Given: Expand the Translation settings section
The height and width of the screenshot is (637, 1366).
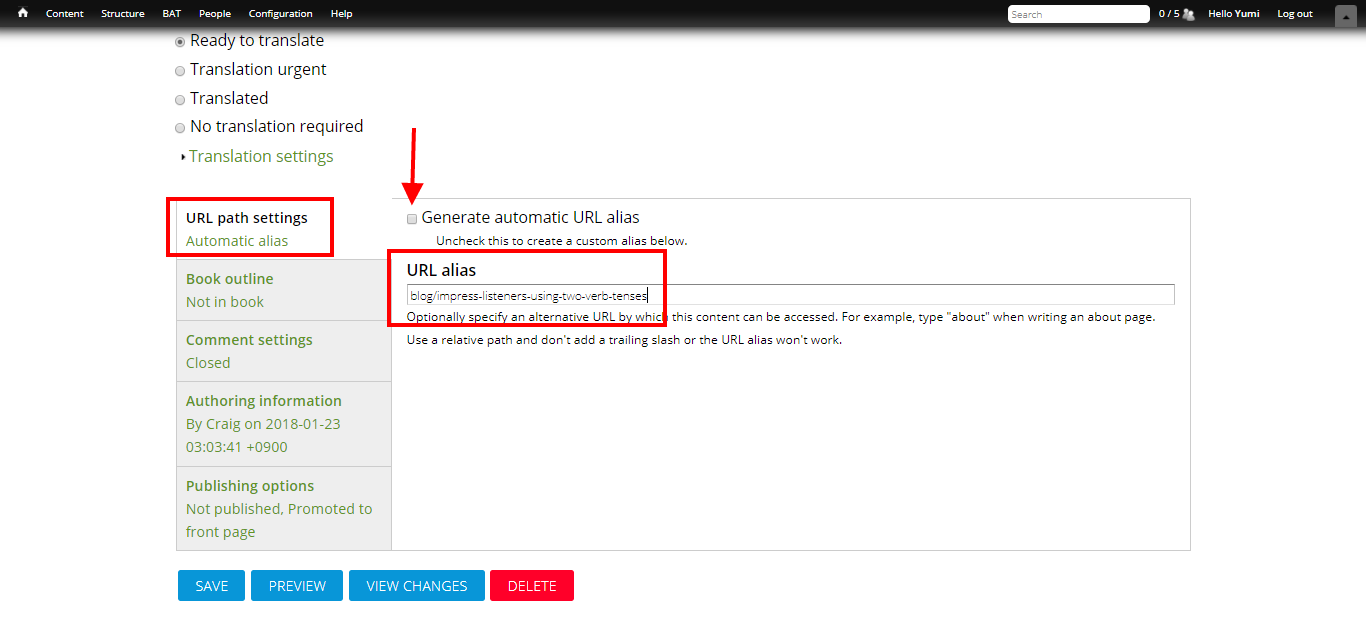Looking at the screenshot, I should tap(260, 156).
